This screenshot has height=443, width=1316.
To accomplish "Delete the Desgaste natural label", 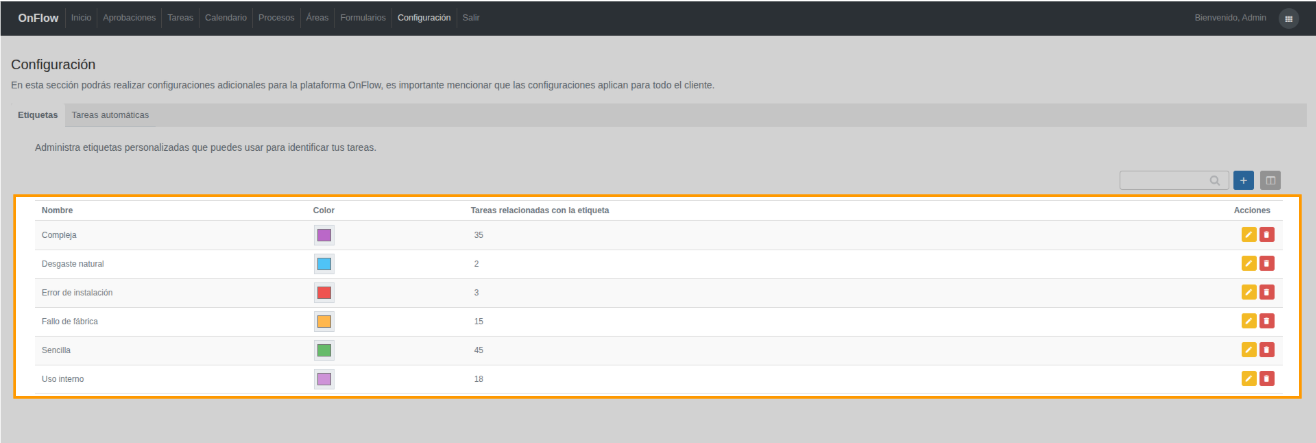I will [x=1266, y=264].
